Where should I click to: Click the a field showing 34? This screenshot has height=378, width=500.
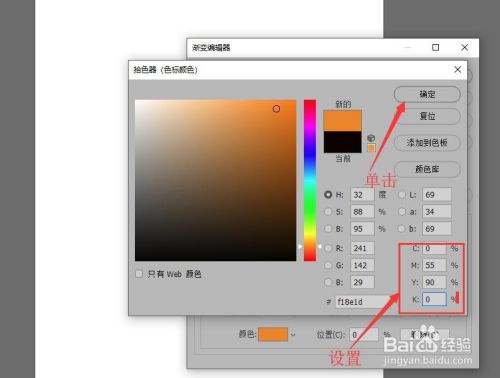pos(437,212)
